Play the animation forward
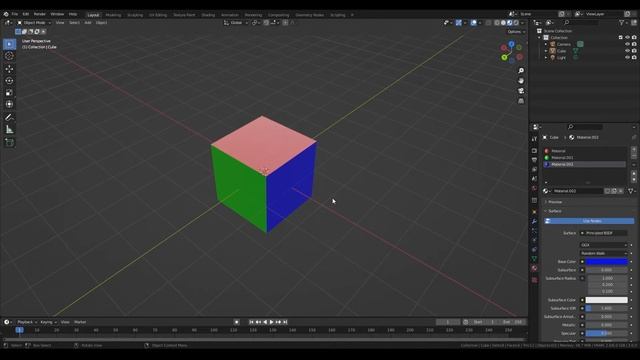The height and width of the screenshot is (360, 640). (271, 322)
